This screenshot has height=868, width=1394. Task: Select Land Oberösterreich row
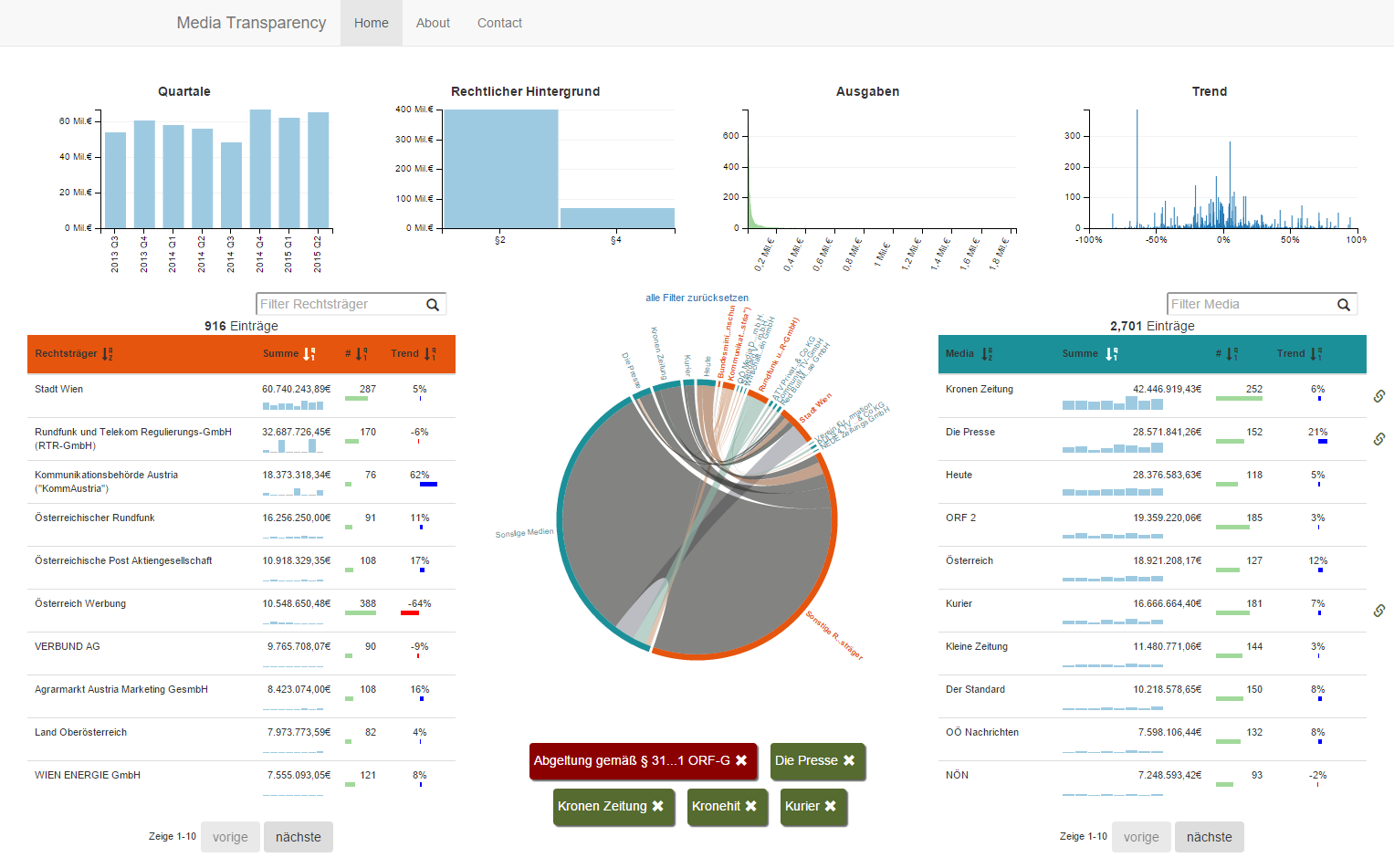(241, 739)
